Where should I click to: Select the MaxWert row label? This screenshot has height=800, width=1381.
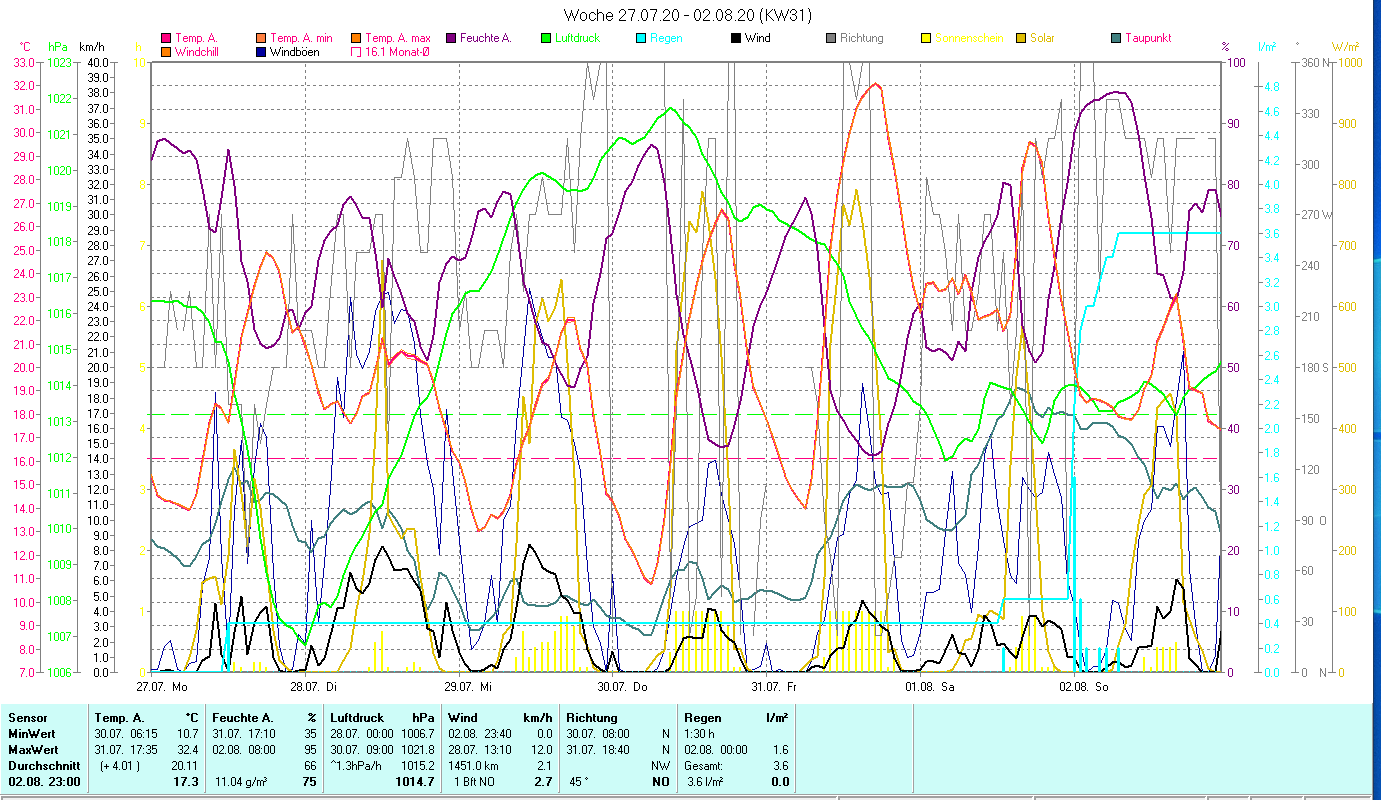pyautogui.click(x=32, y=750)
